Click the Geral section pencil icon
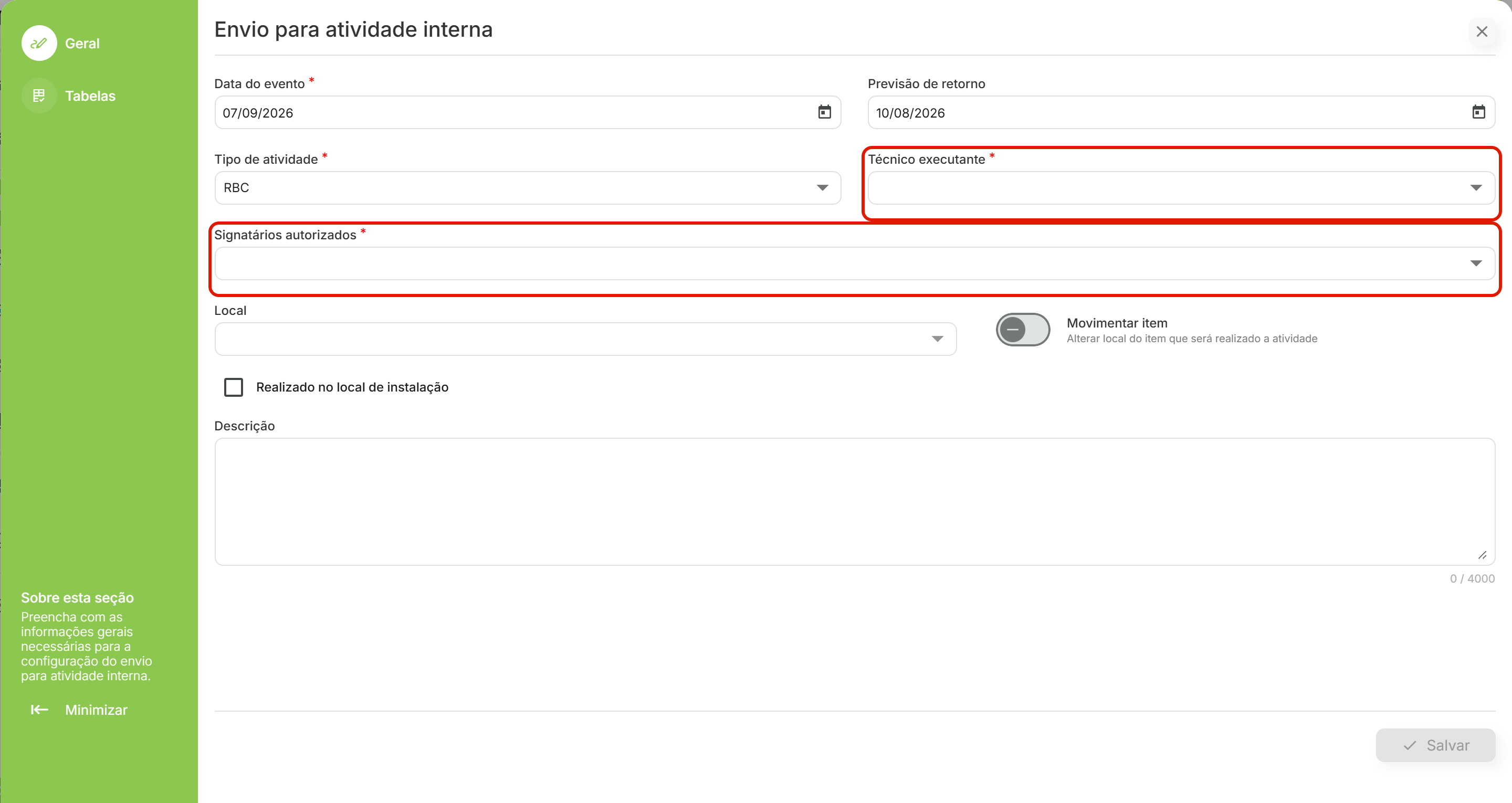 point(39,43)
